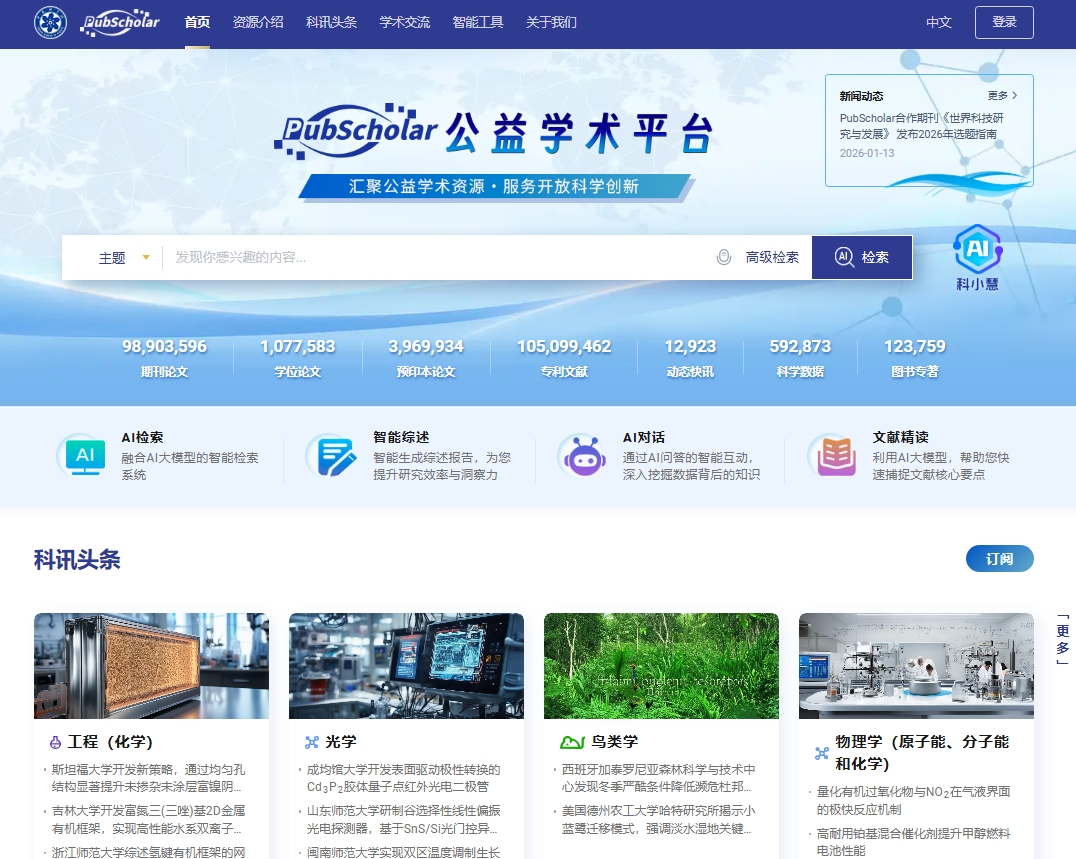Click the 登录 login button

(x=1003, y=21)
